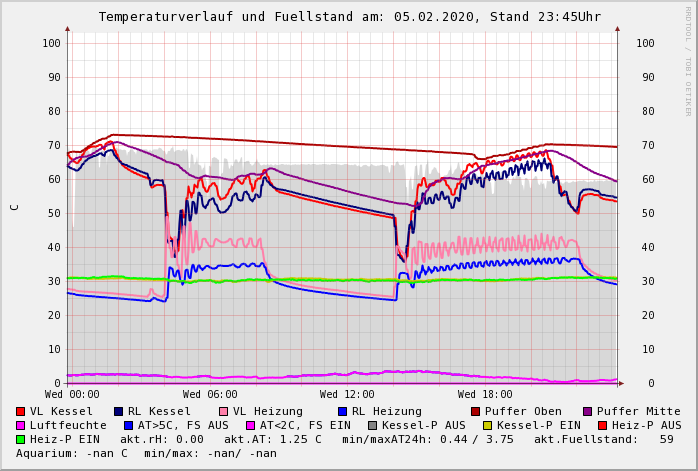Click the red Heiz-P AUS legend swatch

602,425
